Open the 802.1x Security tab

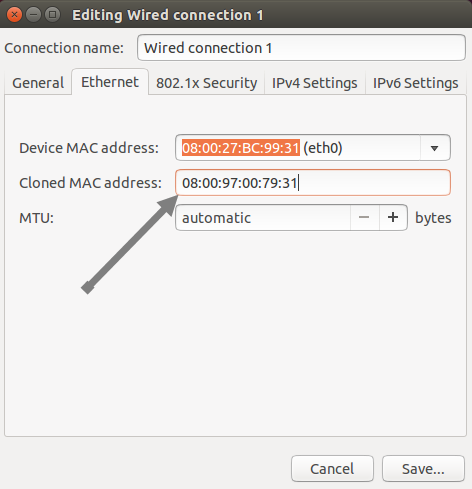coord(206,83)
